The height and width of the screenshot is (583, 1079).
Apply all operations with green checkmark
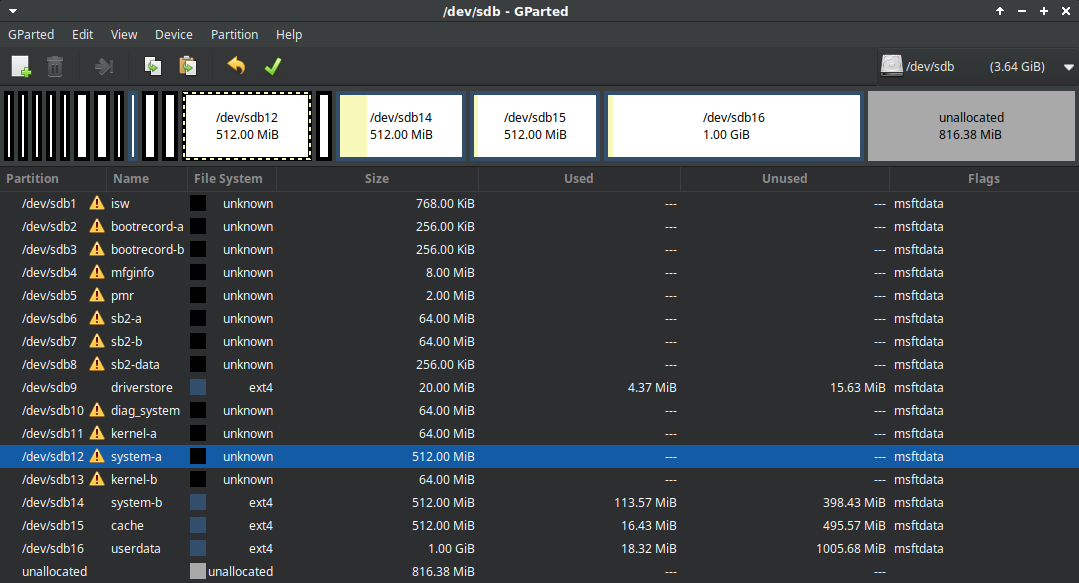(x=273, y=66)
